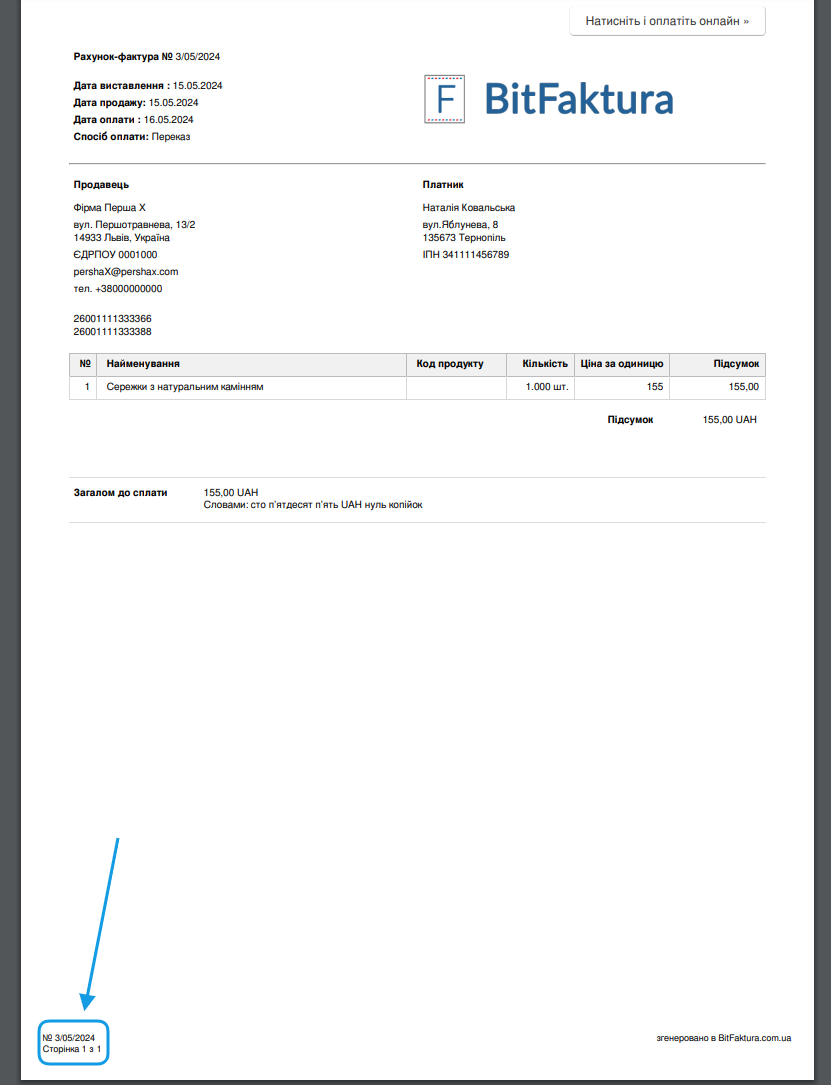This screenshot has height=1085, width=831.
Task: Click bank account 26001111333388
Action: pyautogui.click(x=112, y=331)
